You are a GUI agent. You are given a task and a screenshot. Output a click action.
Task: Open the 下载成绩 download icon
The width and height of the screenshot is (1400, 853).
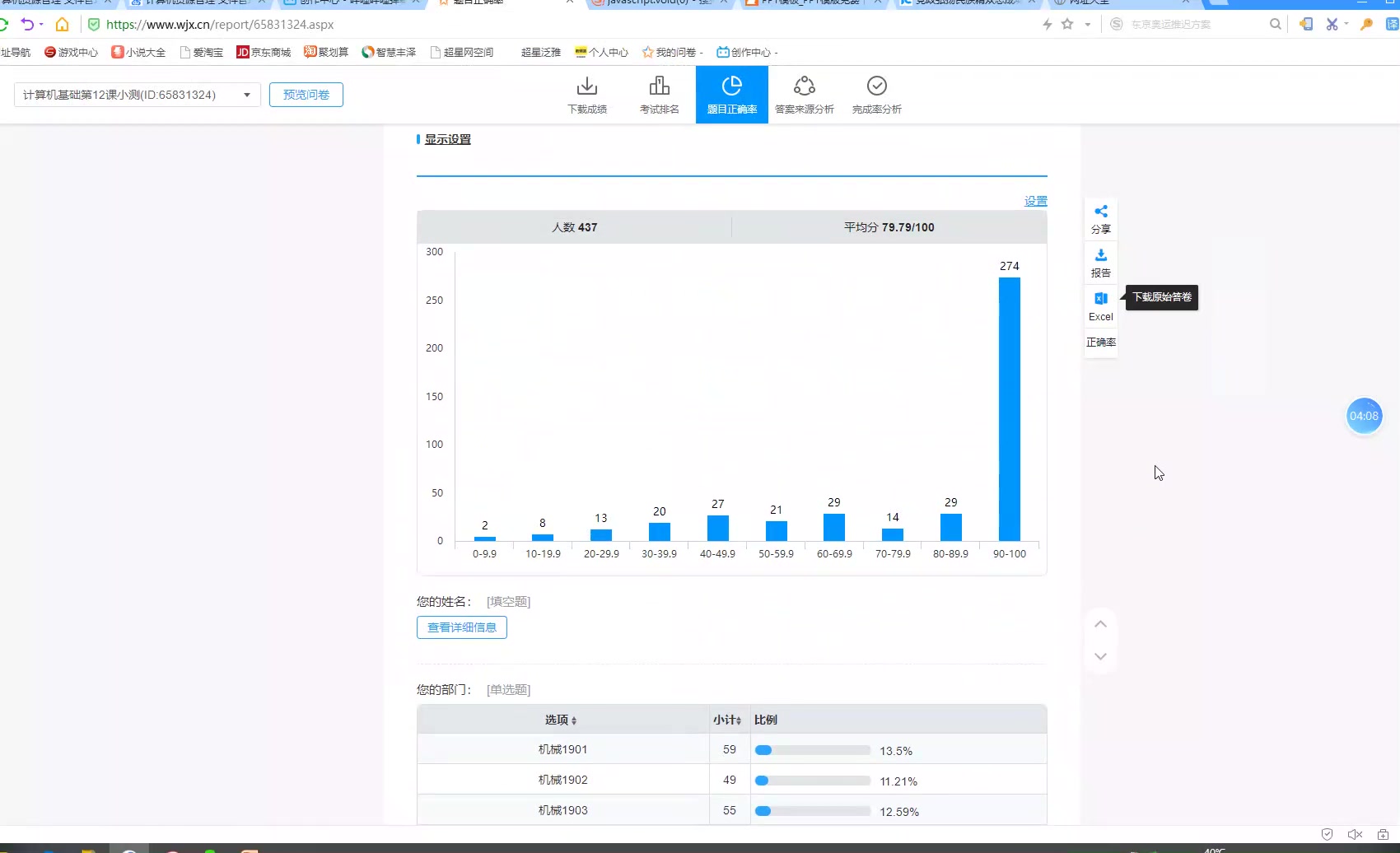pyautogui.click(x=587, y=96)
